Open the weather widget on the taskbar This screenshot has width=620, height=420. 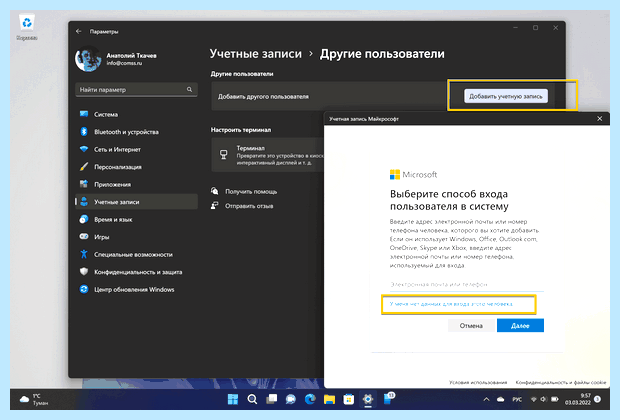pos(34,399)
